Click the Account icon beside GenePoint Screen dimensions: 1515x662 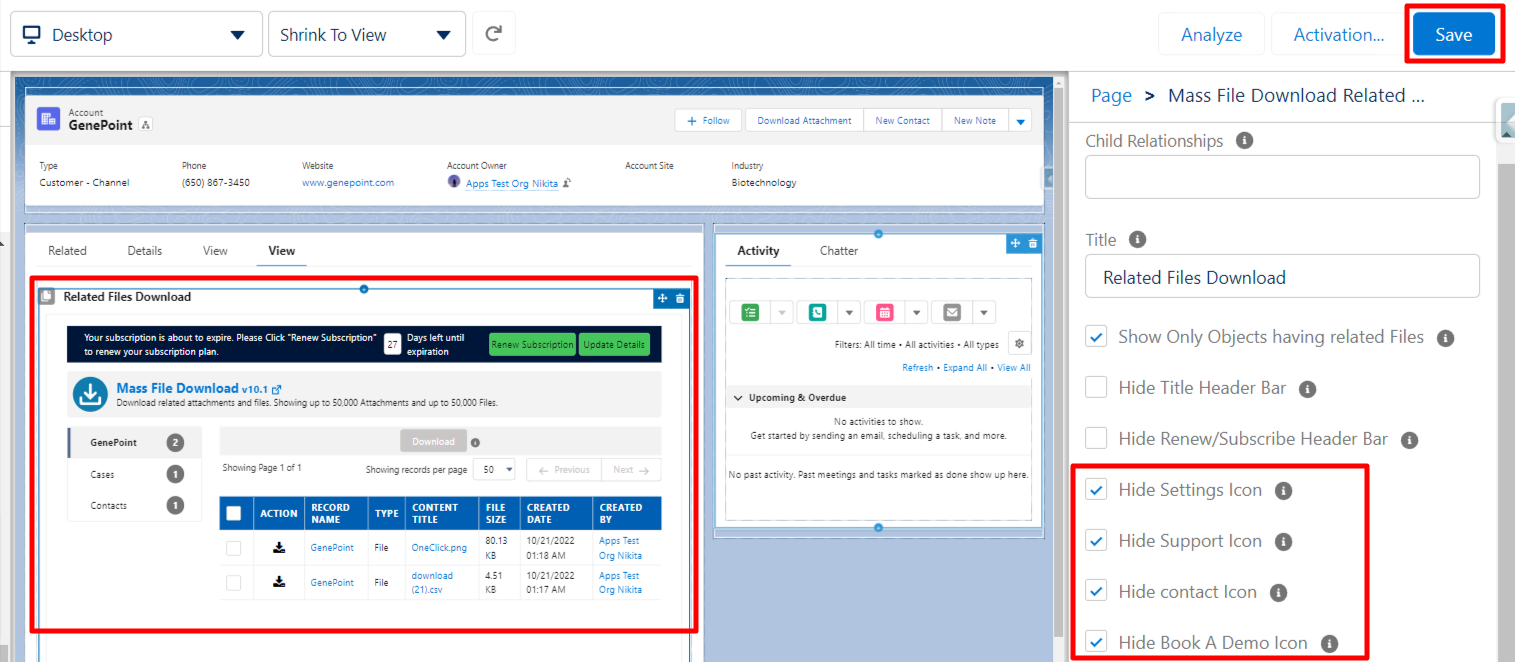[49, 120]
